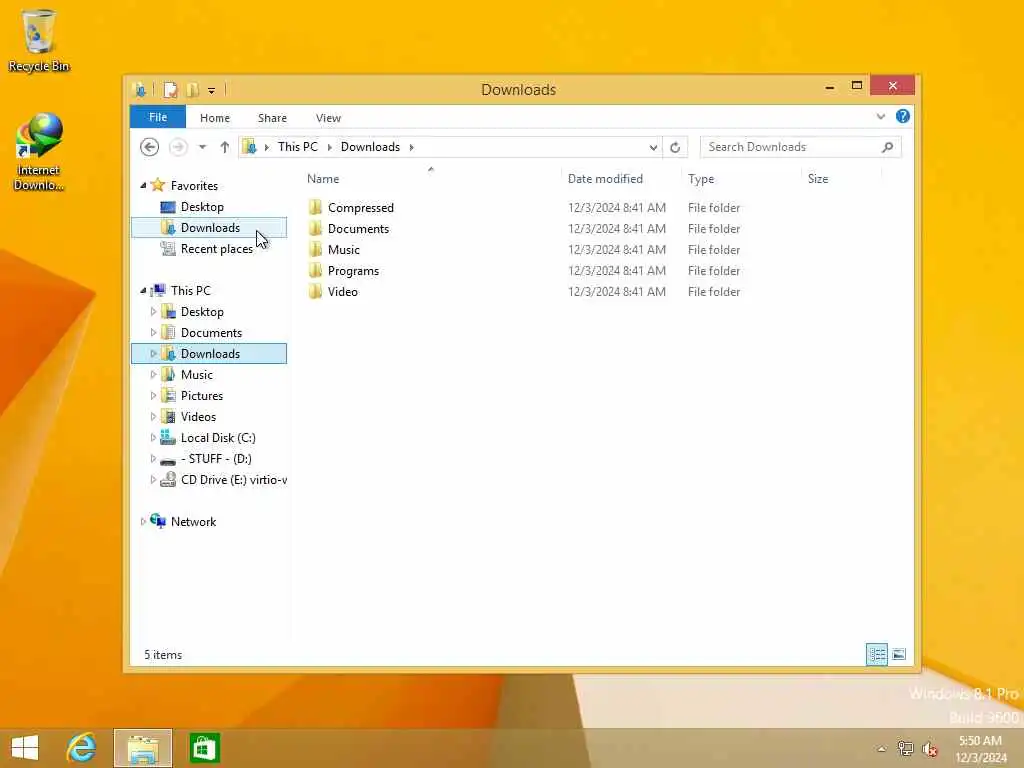The image size is (1024, 768).
Task: Open the - STUFF - (D:) drive
Action: tap(216, 458)
